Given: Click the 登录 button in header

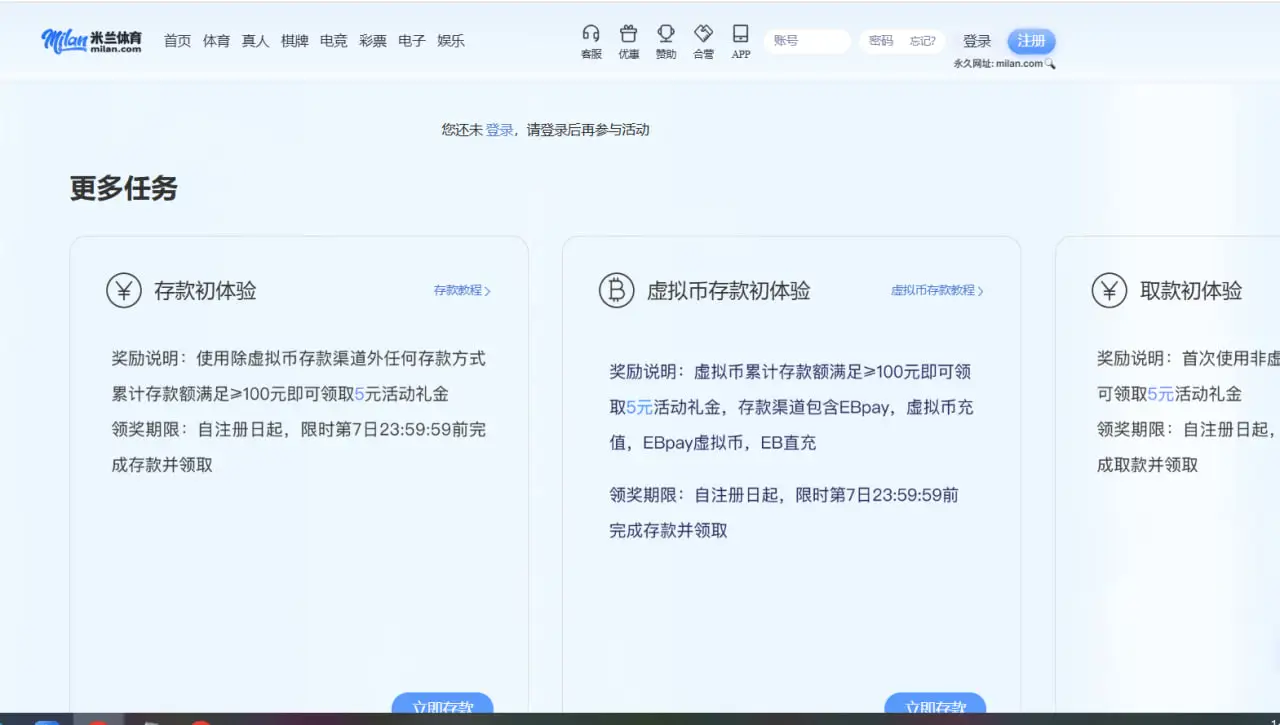Looking at the screenshot, I should [977, 41].
